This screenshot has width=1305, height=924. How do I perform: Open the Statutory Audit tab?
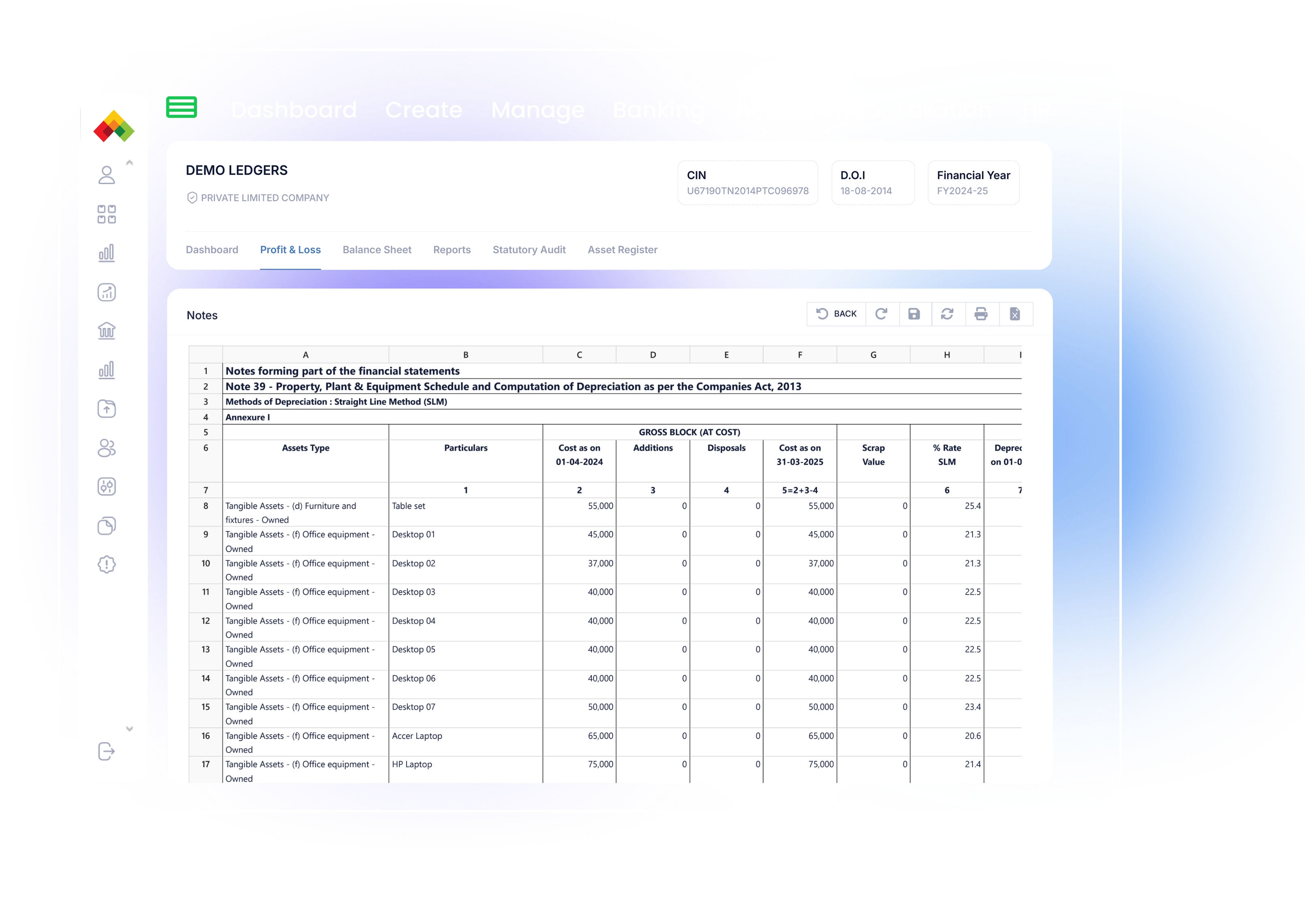click(528, 250)
